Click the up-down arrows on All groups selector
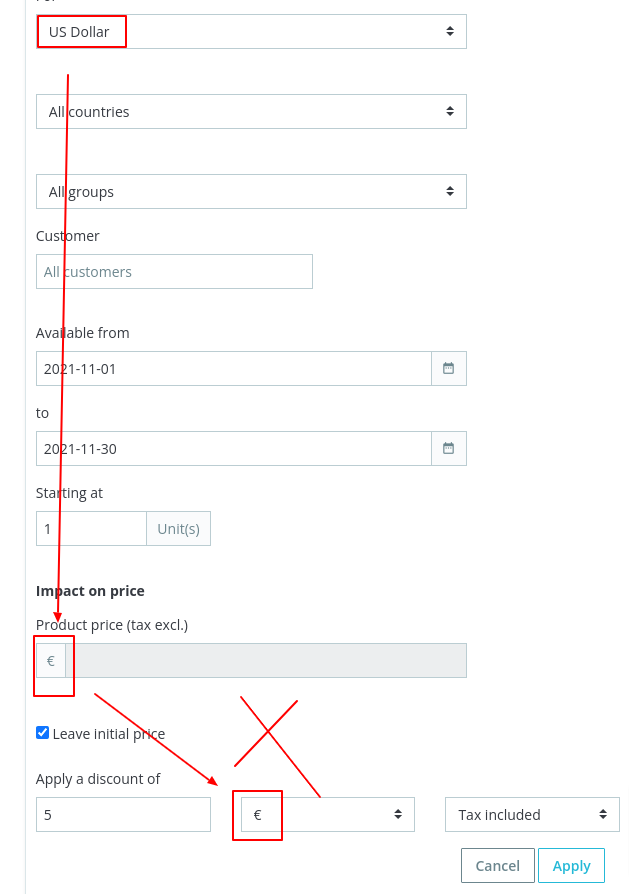The height and width of the screenshot is (894, 629). pos(452,191)
